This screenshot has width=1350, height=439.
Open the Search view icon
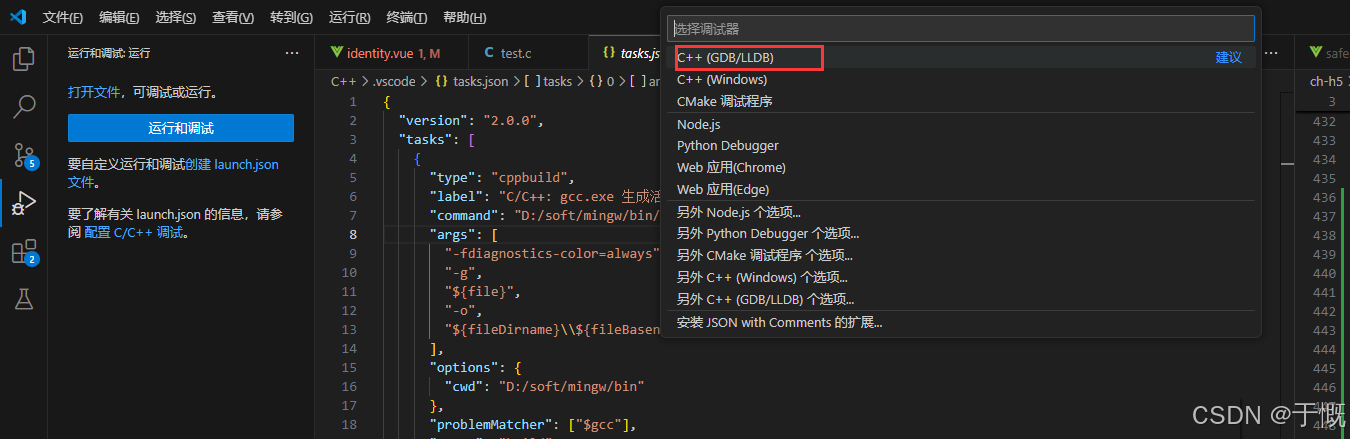point(23,106)
